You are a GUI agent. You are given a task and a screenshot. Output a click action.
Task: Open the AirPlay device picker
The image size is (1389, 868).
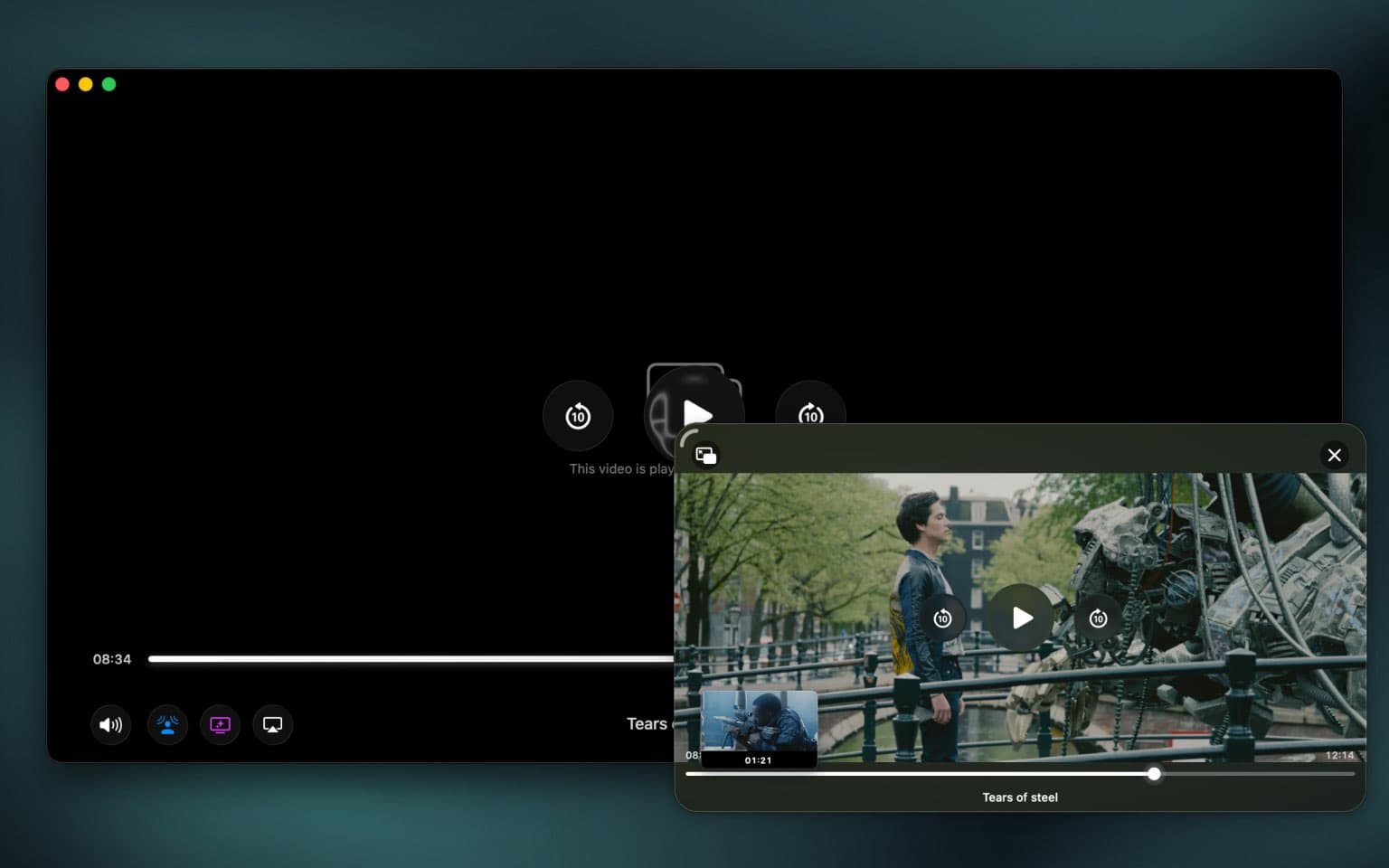click(272, 724)
